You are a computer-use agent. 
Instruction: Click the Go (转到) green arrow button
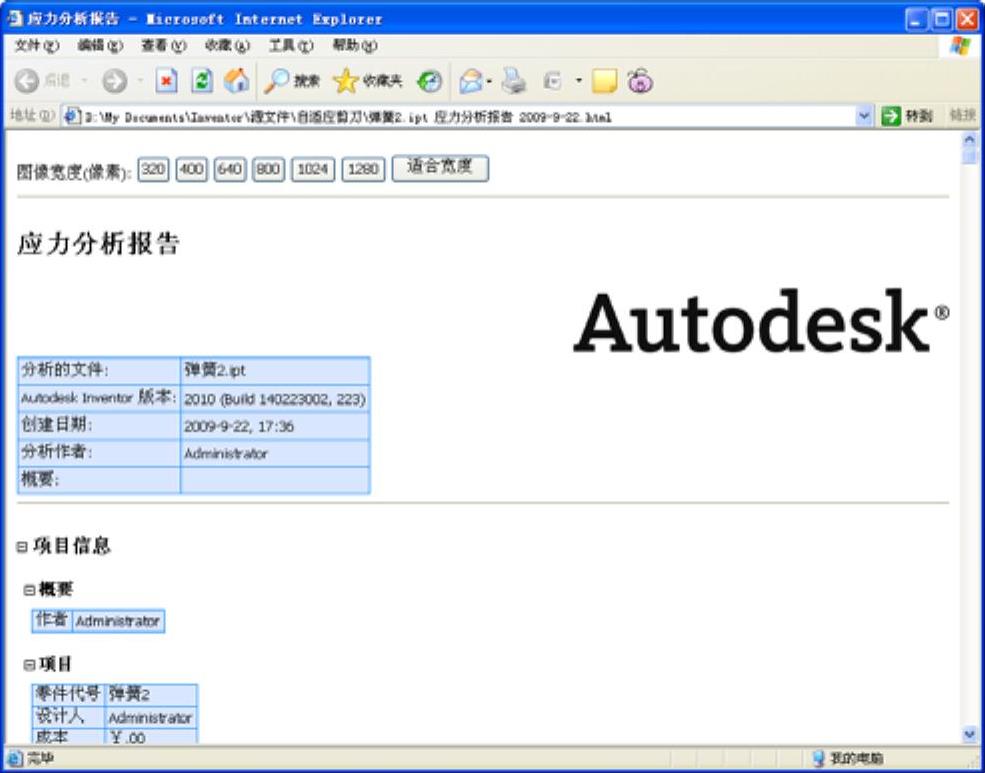[x=906, y=116]
